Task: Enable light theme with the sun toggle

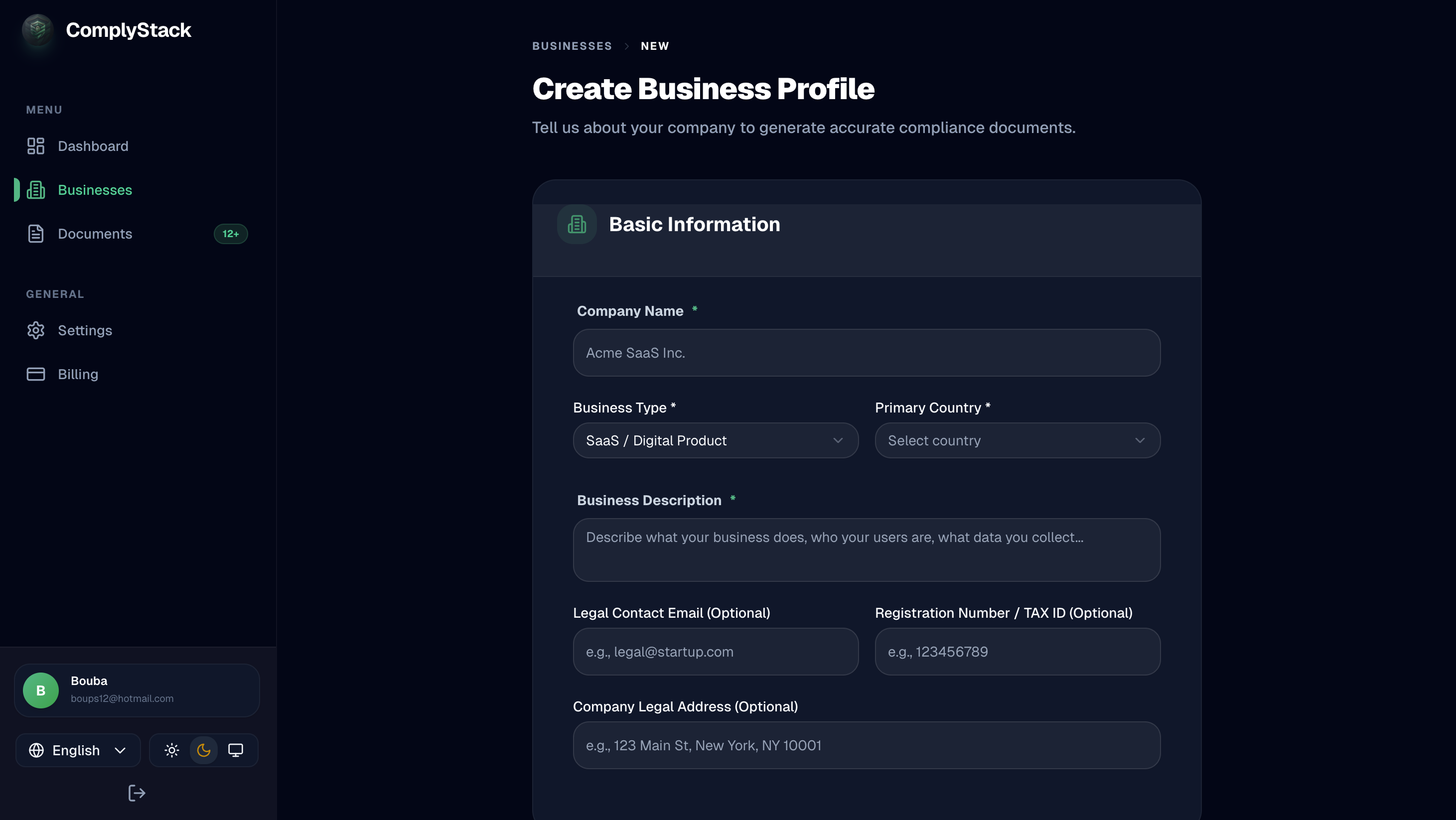Action: pyautogui.click(x=171, y=750)
